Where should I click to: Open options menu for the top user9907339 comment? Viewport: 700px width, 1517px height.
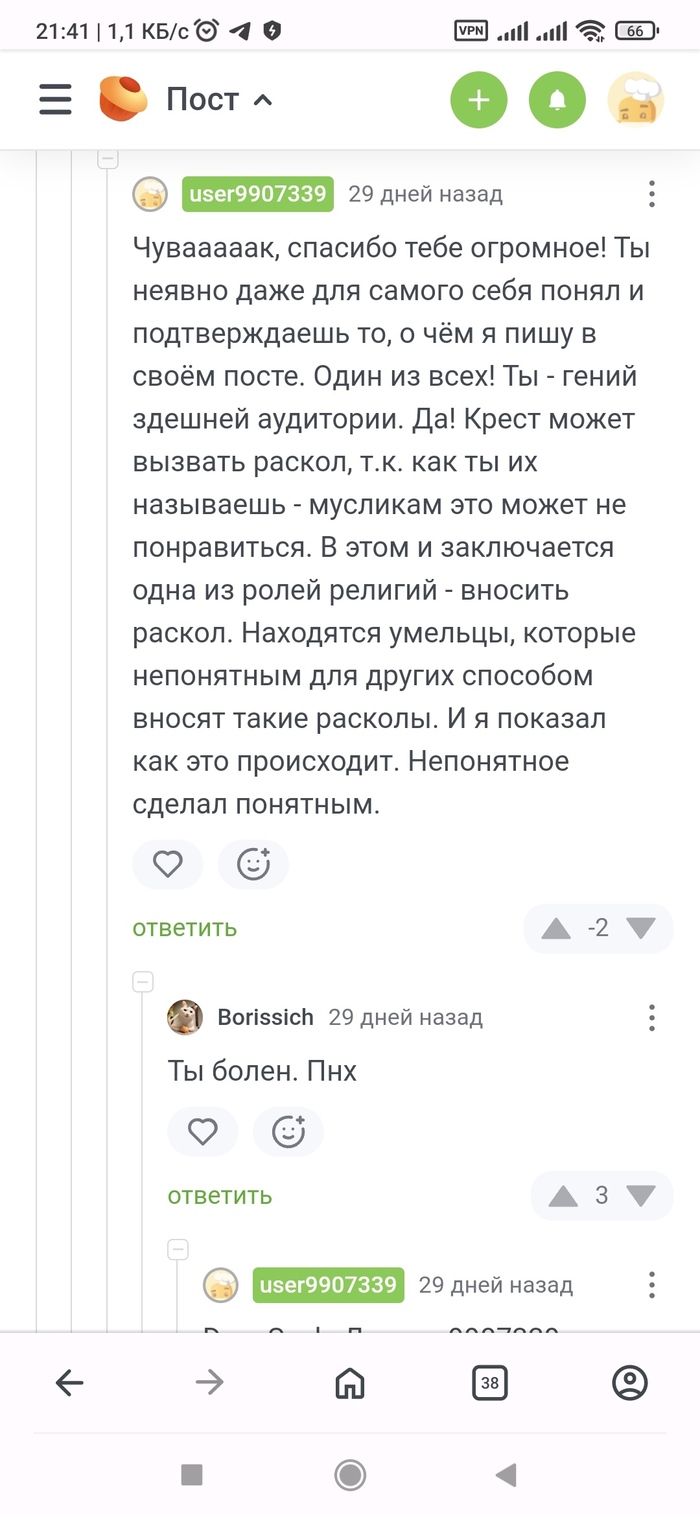click(x=651, y=194)
